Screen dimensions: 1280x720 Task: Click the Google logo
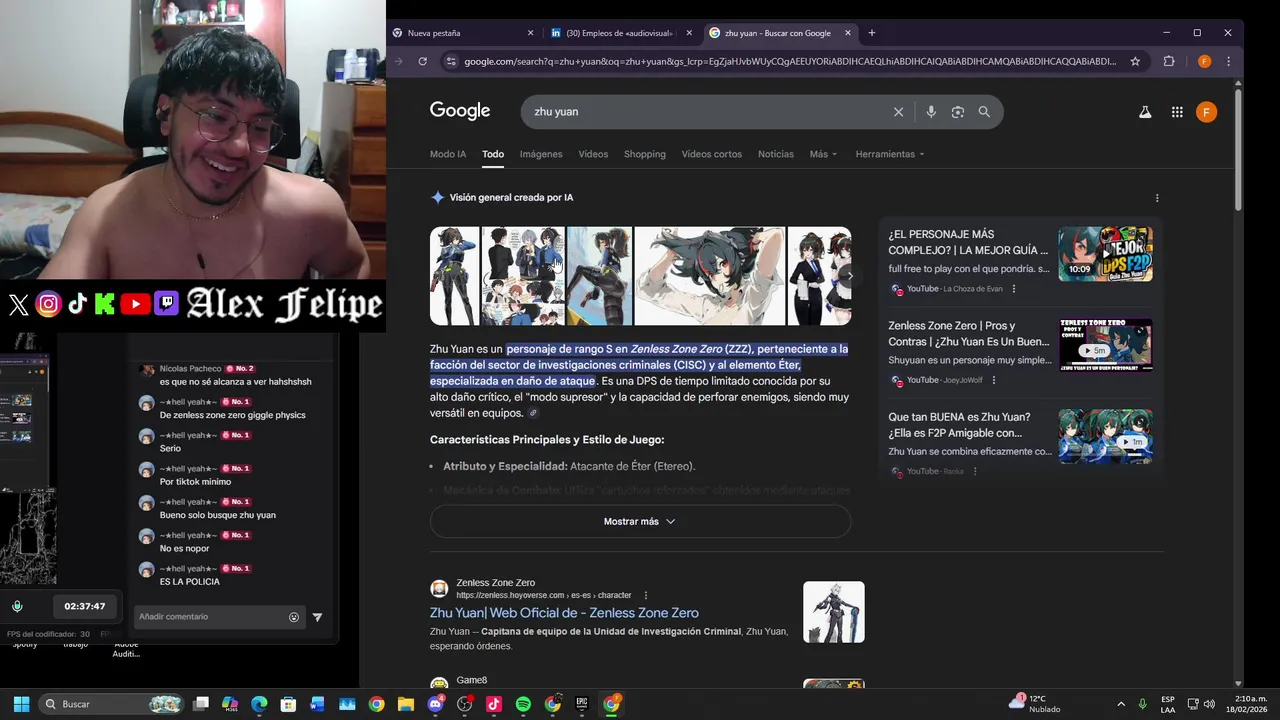[x=460, y=111]
